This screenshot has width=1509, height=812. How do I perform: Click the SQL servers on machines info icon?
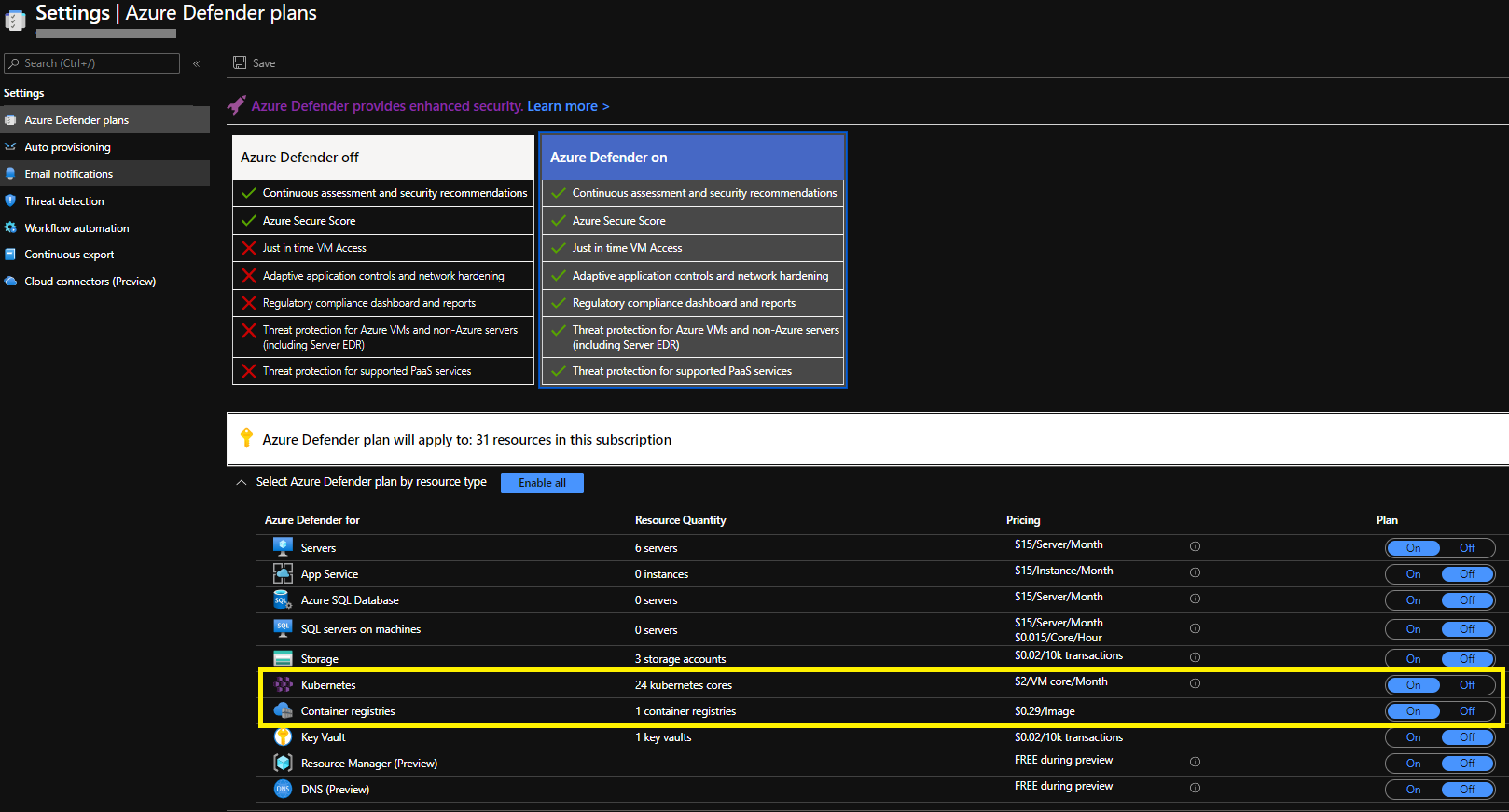[x=1195, y=628]
